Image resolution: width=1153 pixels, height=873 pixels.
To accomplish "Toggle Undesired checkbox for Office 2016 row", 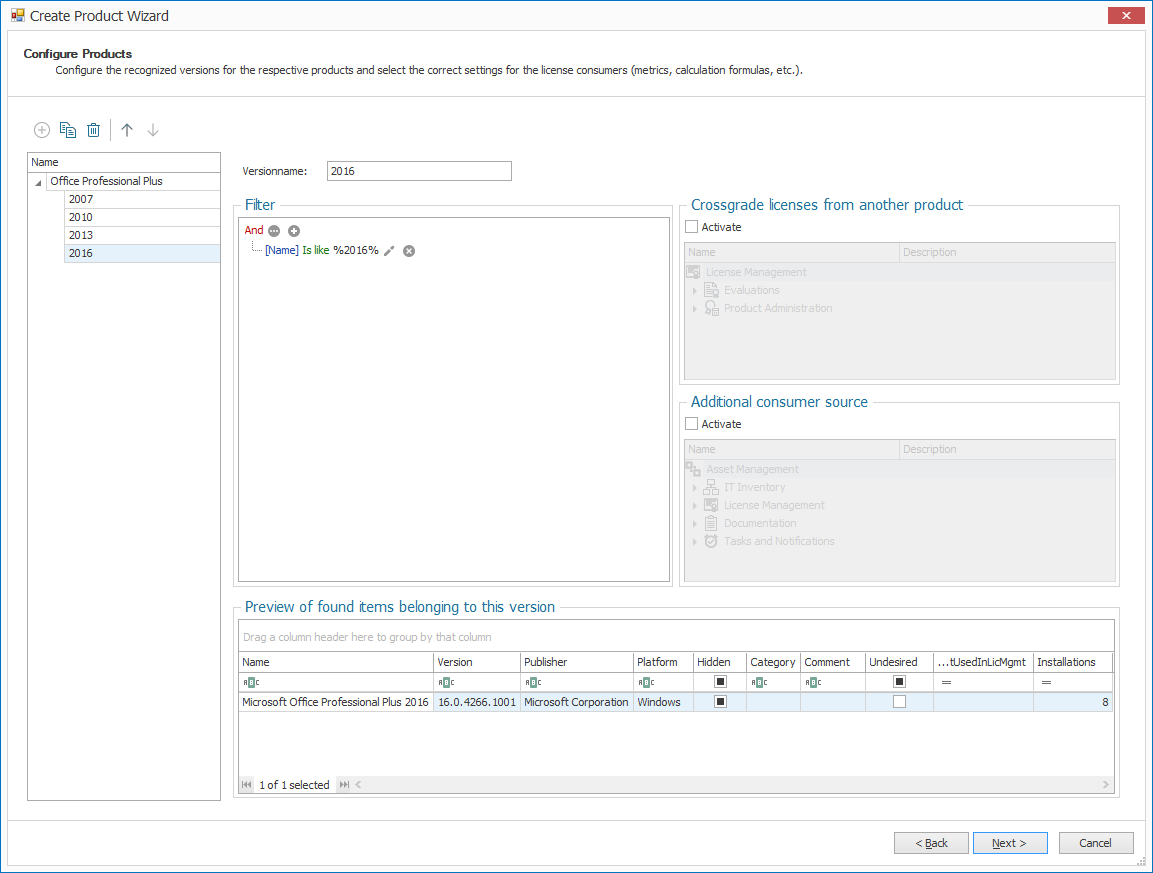I will [899, 702].
